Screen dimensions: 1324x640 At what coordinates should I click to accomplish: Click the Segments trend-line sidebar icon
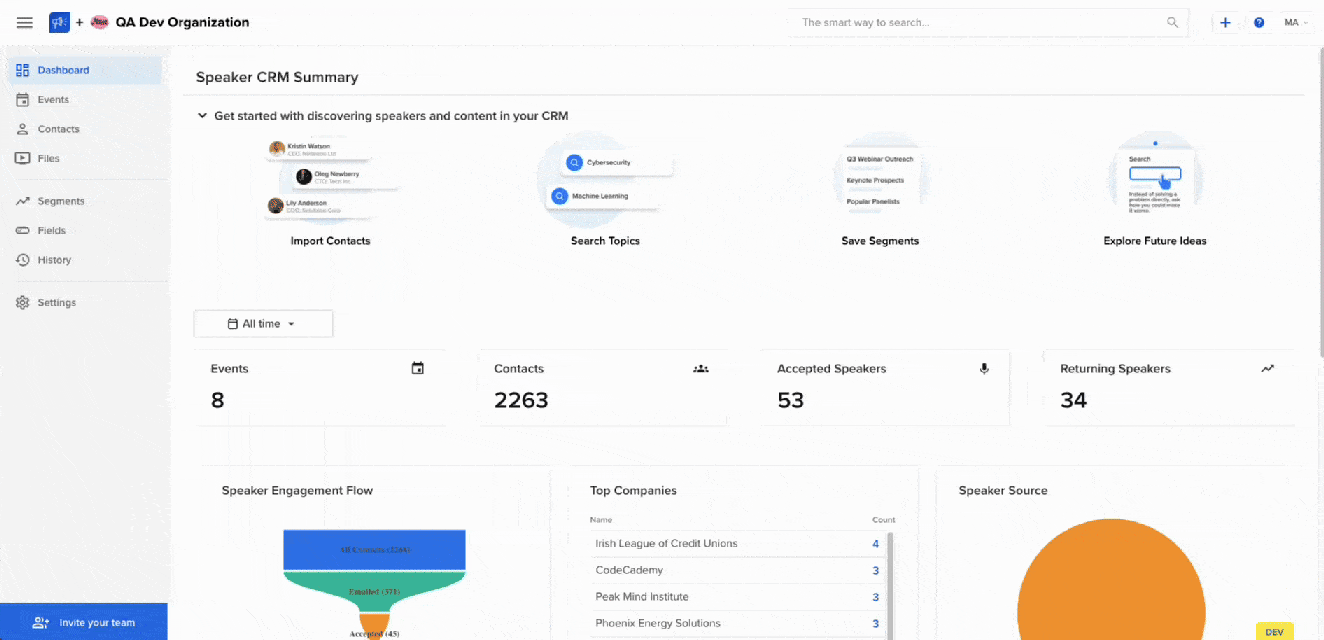click(x=22, y=201)
